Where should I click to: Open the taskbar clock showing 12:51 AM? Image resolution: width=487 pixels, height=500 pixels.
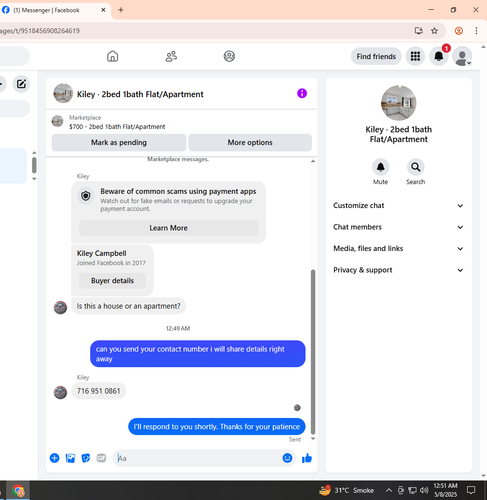coord(445,490)
